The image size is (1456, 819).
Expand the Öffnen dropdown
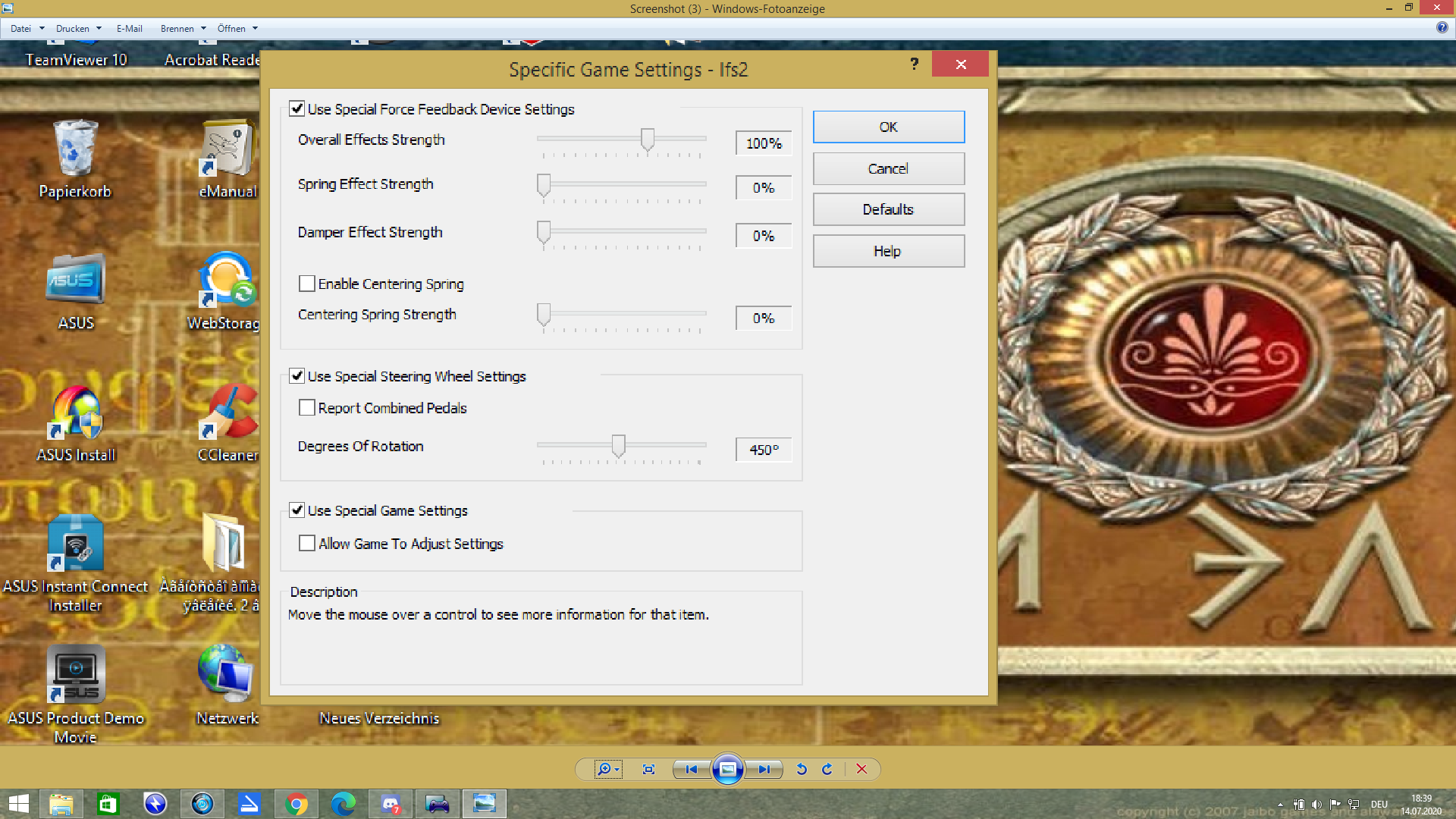click(x=237, y=29)
